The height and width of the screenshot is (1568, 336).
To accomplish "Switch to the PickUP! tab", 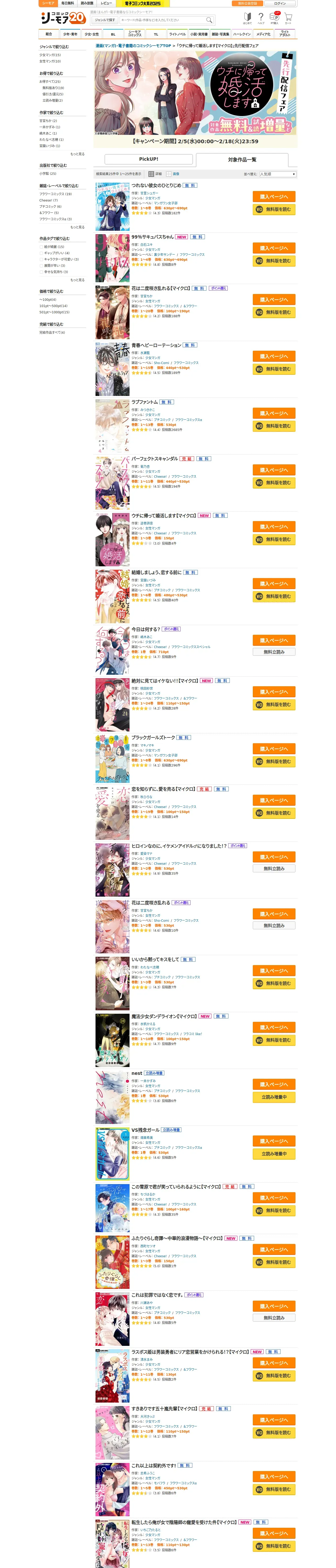I will click(149, 159).
